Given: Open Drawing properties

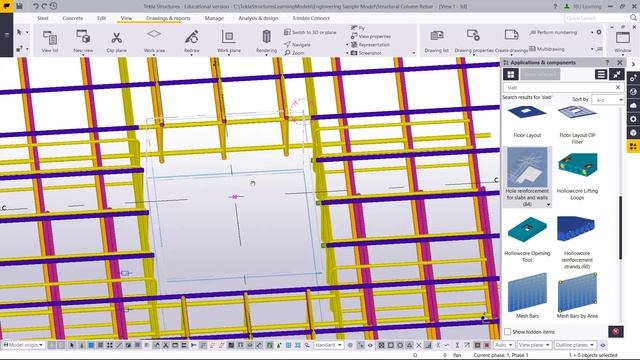Looking at the screenshot, I should [x=473, y=41].
